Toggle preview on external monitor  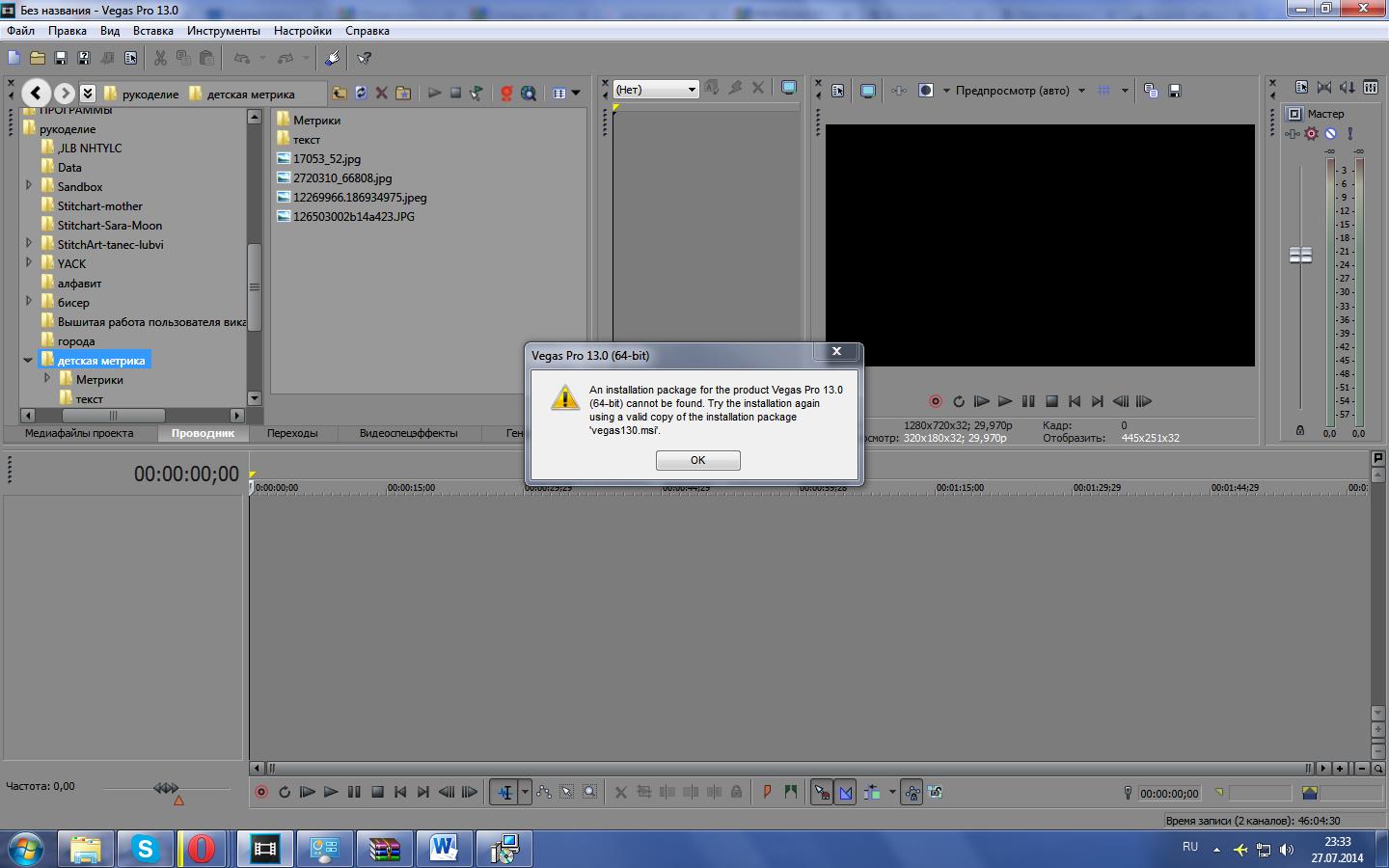[x=868, y=91]
